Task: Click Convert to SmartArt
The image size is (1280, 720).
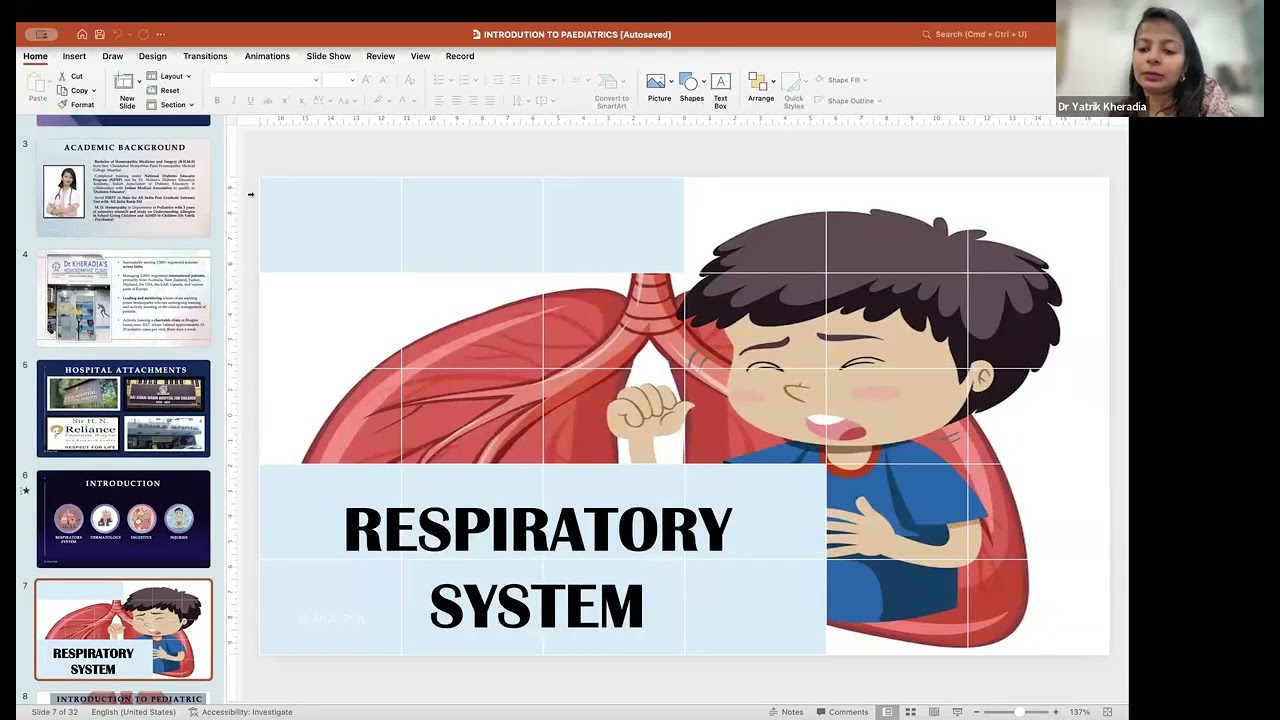Action: (612, 90)
